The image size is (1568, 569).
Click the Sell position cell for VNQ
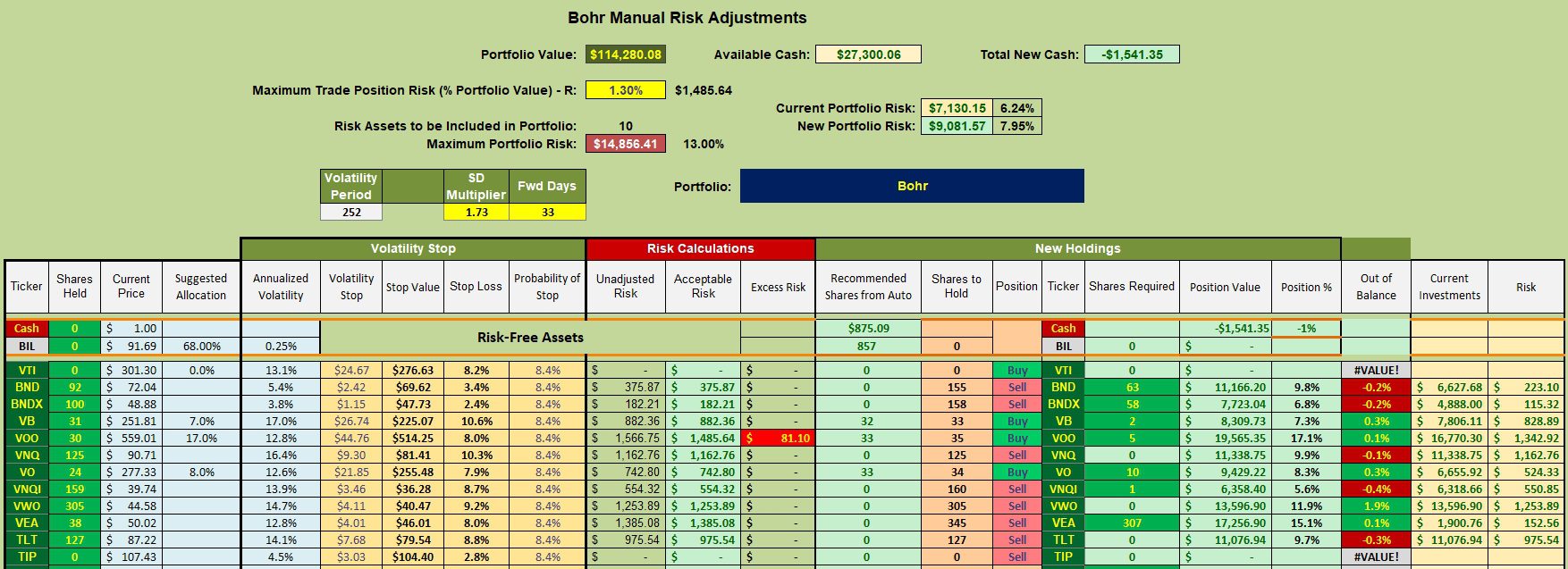point(1016,456)
